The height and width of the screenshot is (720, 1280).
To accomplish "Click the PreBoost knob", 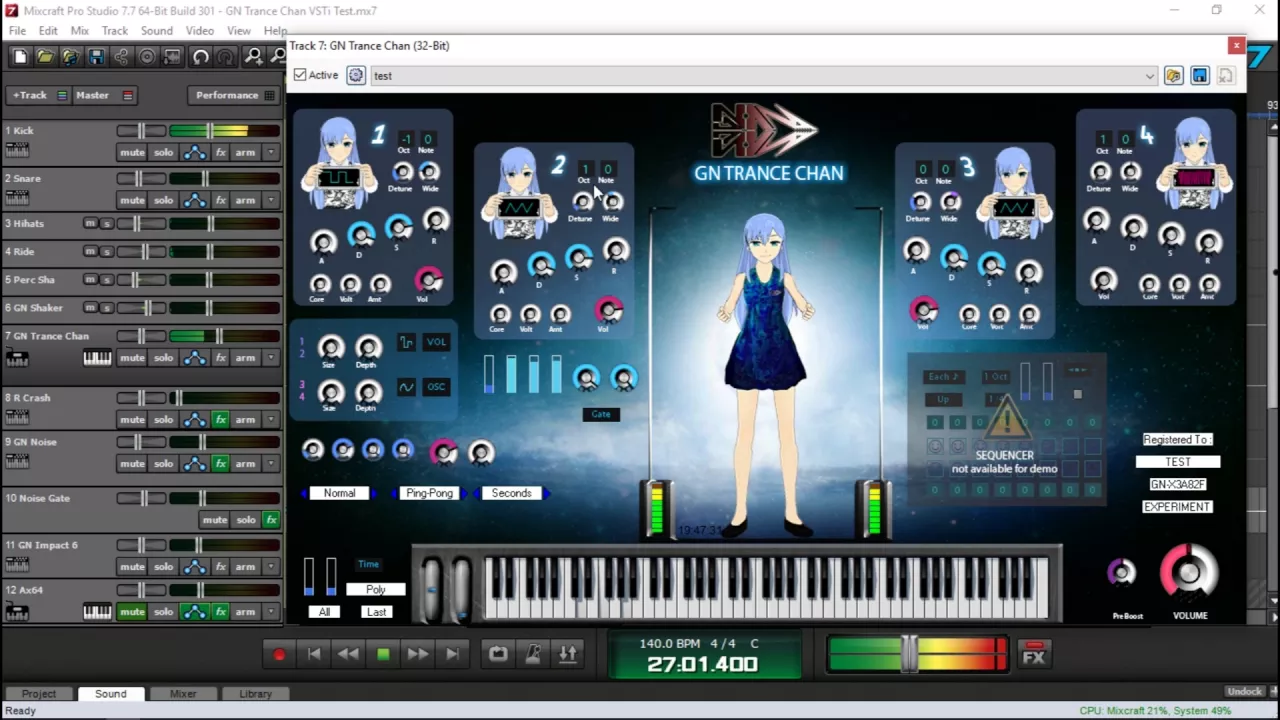I will point(1122,572).
